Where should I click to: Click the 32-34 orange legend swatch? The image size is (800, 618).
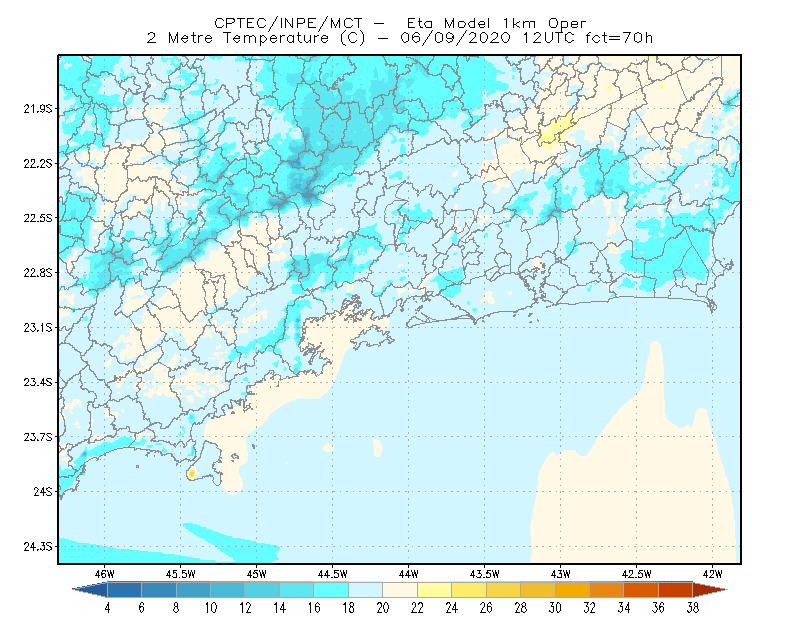[x=607, y=590]
